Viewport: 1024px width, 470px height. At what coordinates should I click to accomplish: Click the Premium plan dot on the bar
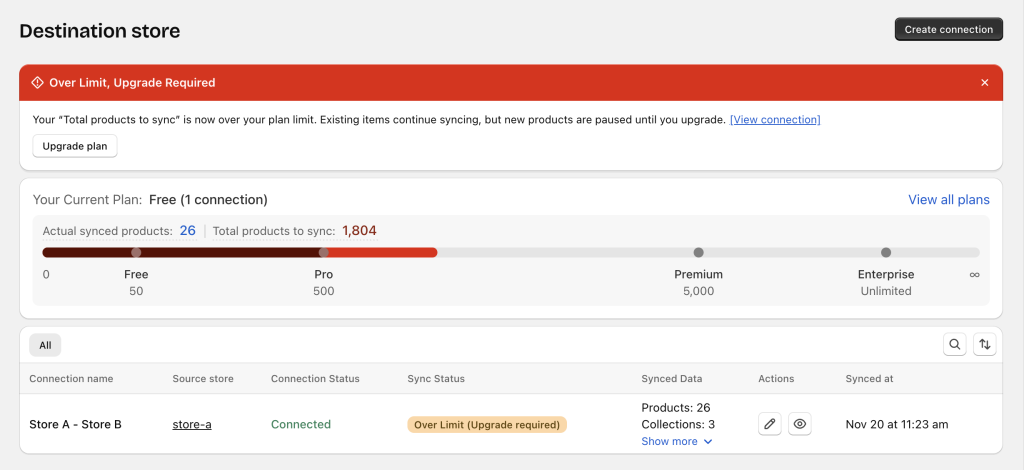[x=698, y=252]
